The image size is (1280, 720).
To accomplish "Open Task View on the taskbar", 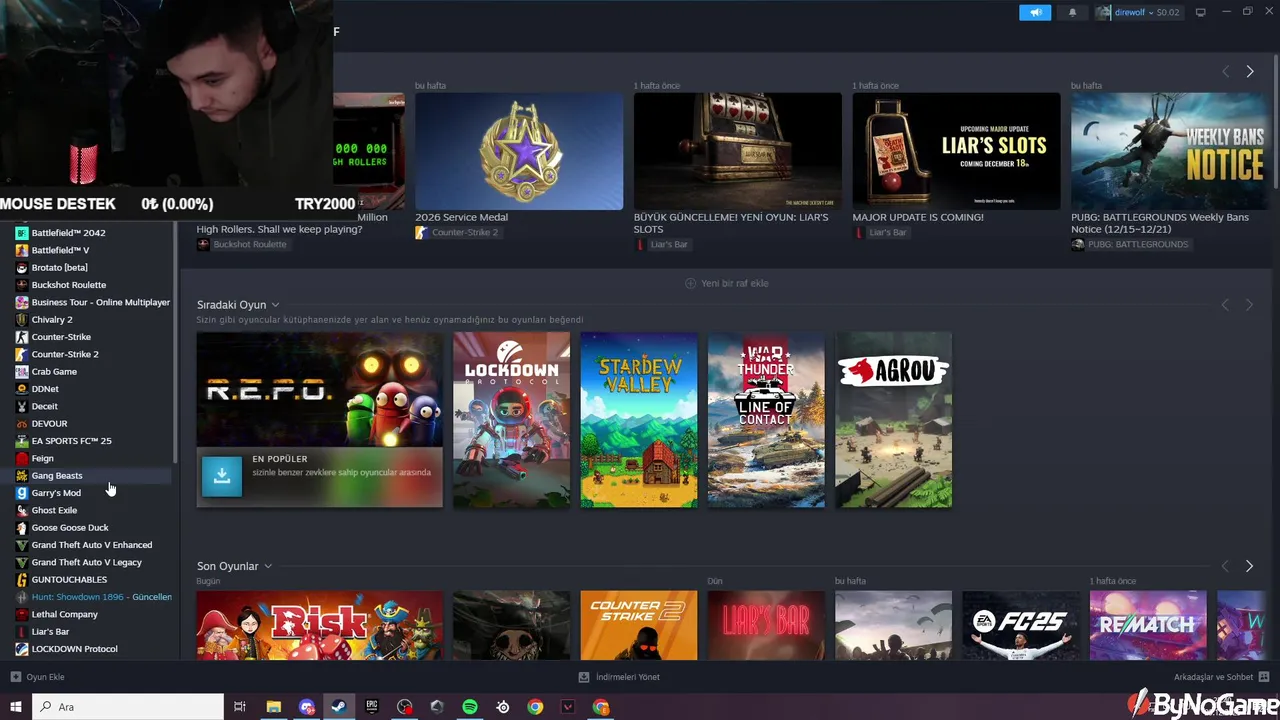I will click(x=240, y=707).
